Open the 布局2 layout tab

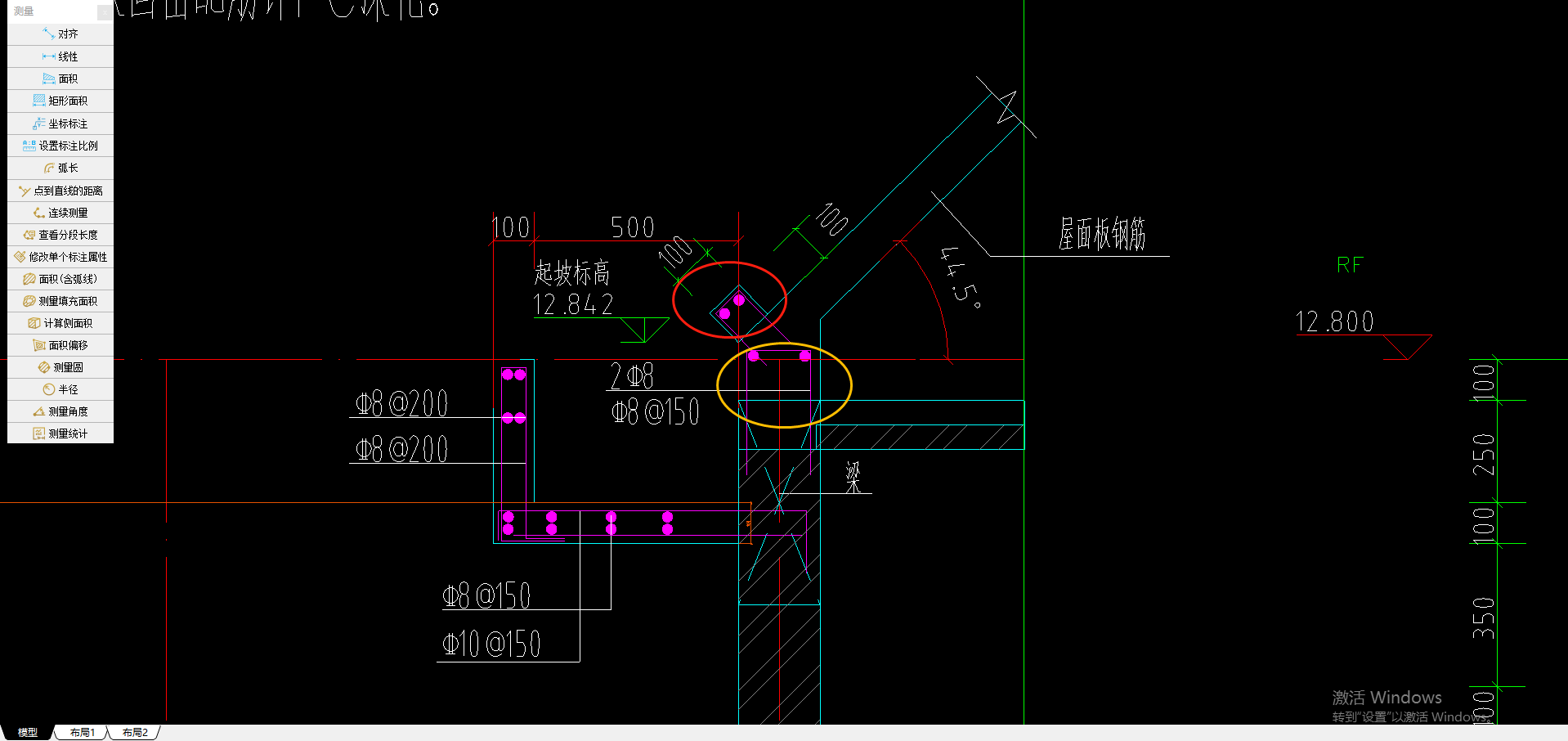click(x=135, y=733)
